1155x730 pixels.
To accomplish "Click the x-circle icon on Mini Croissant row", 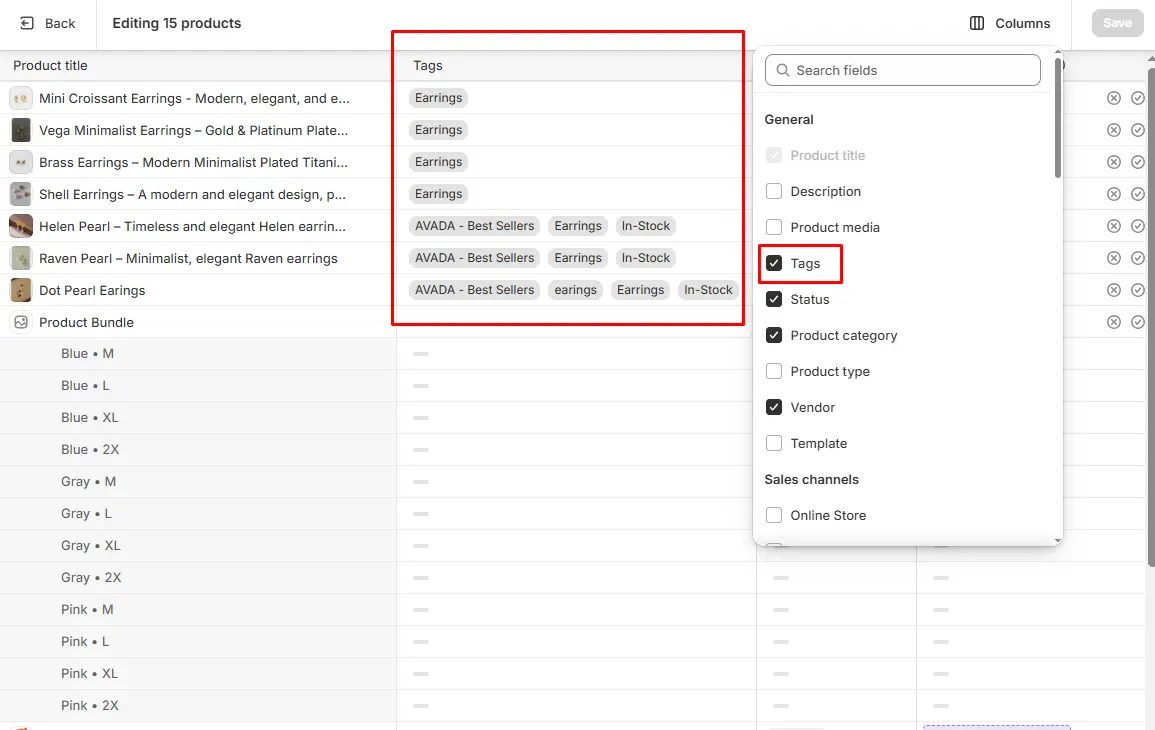I will [x=1114, y=97].
